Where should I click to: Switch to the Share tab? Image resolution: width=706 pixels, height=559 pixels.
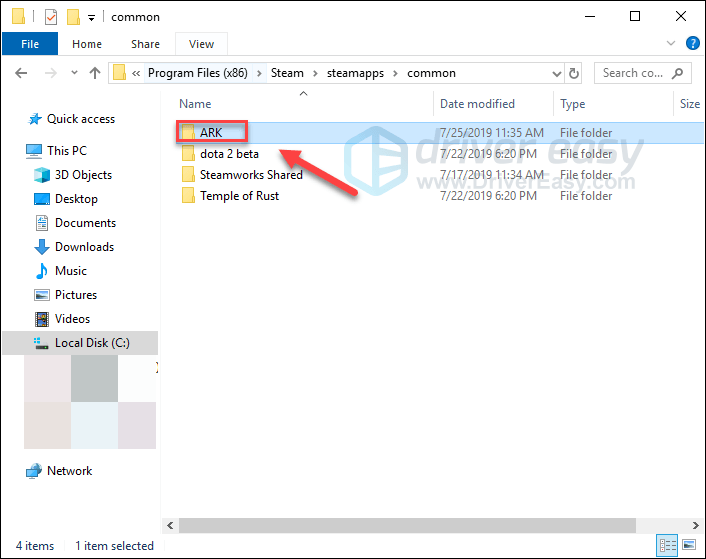coord(145,44)
